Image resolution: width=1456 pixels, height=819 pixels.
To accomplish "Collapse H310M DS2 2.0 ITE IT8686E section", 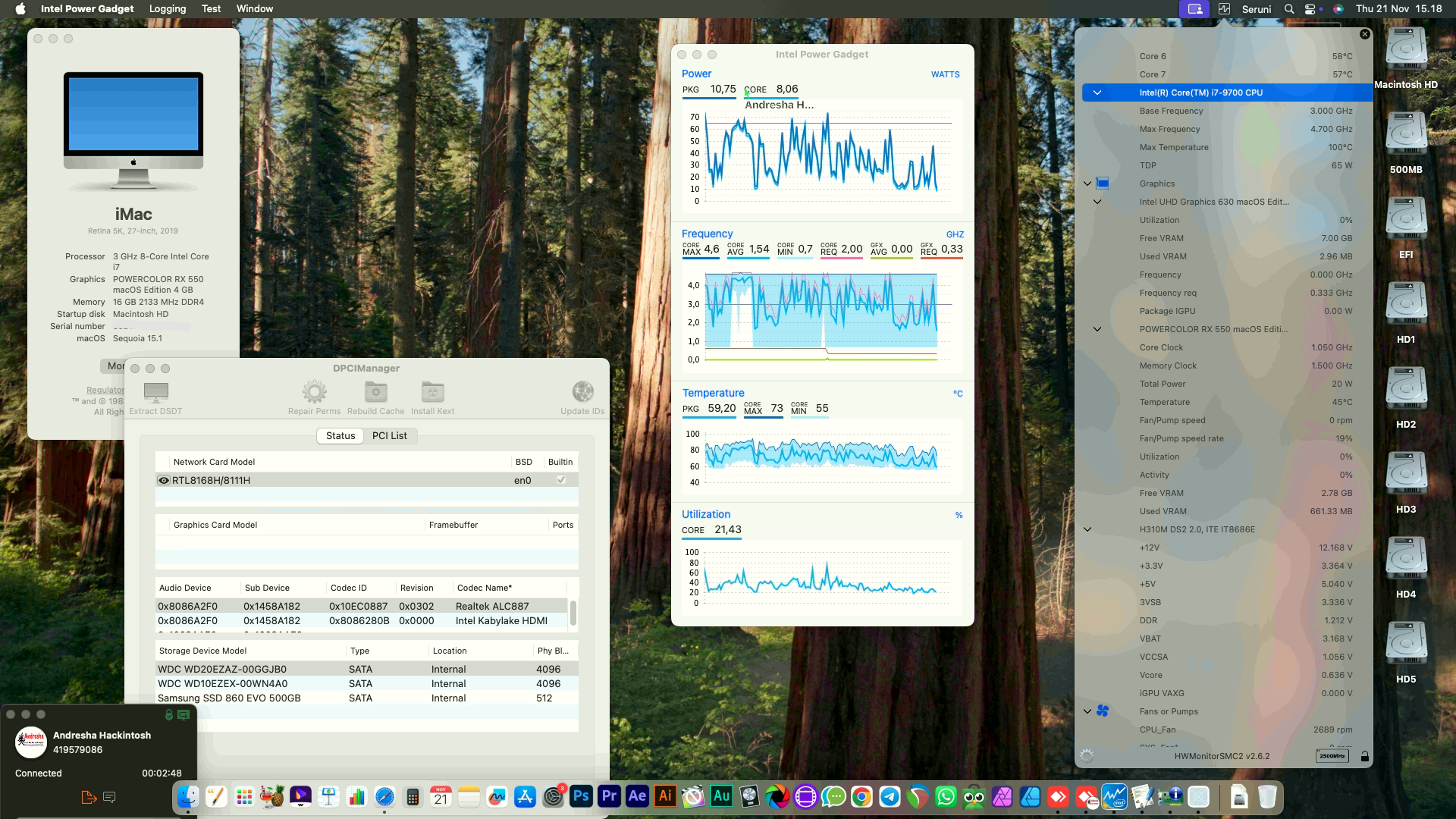I will (1087, 529).
